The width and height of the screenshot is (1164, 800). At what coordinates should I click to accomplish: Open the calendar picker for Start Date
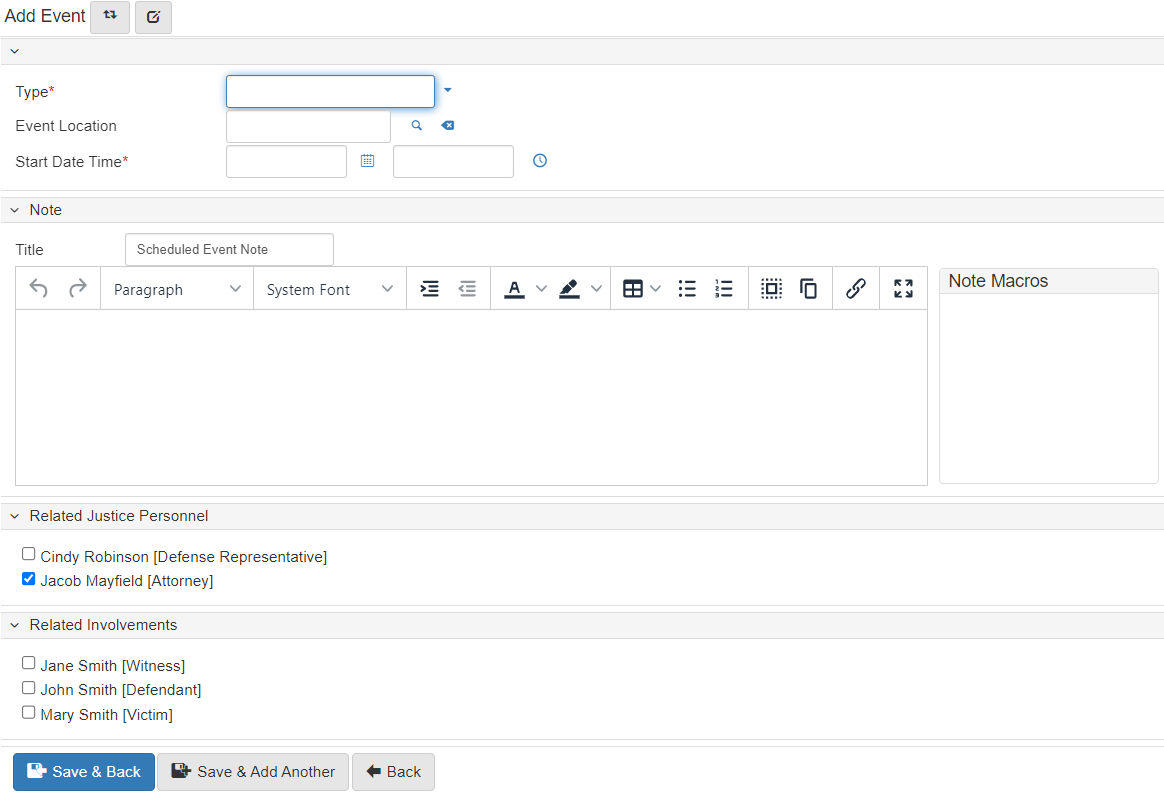tap(367, 161)
